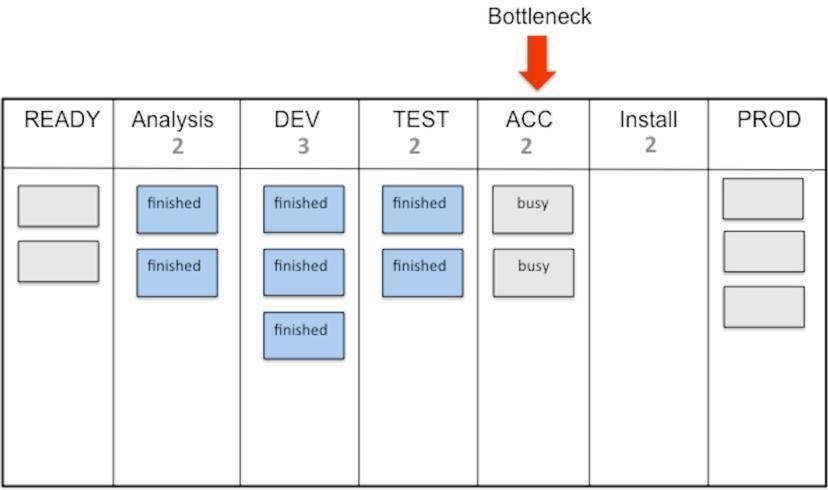
Task: Select the top busy card in ACC
Action: pos(533,209)
